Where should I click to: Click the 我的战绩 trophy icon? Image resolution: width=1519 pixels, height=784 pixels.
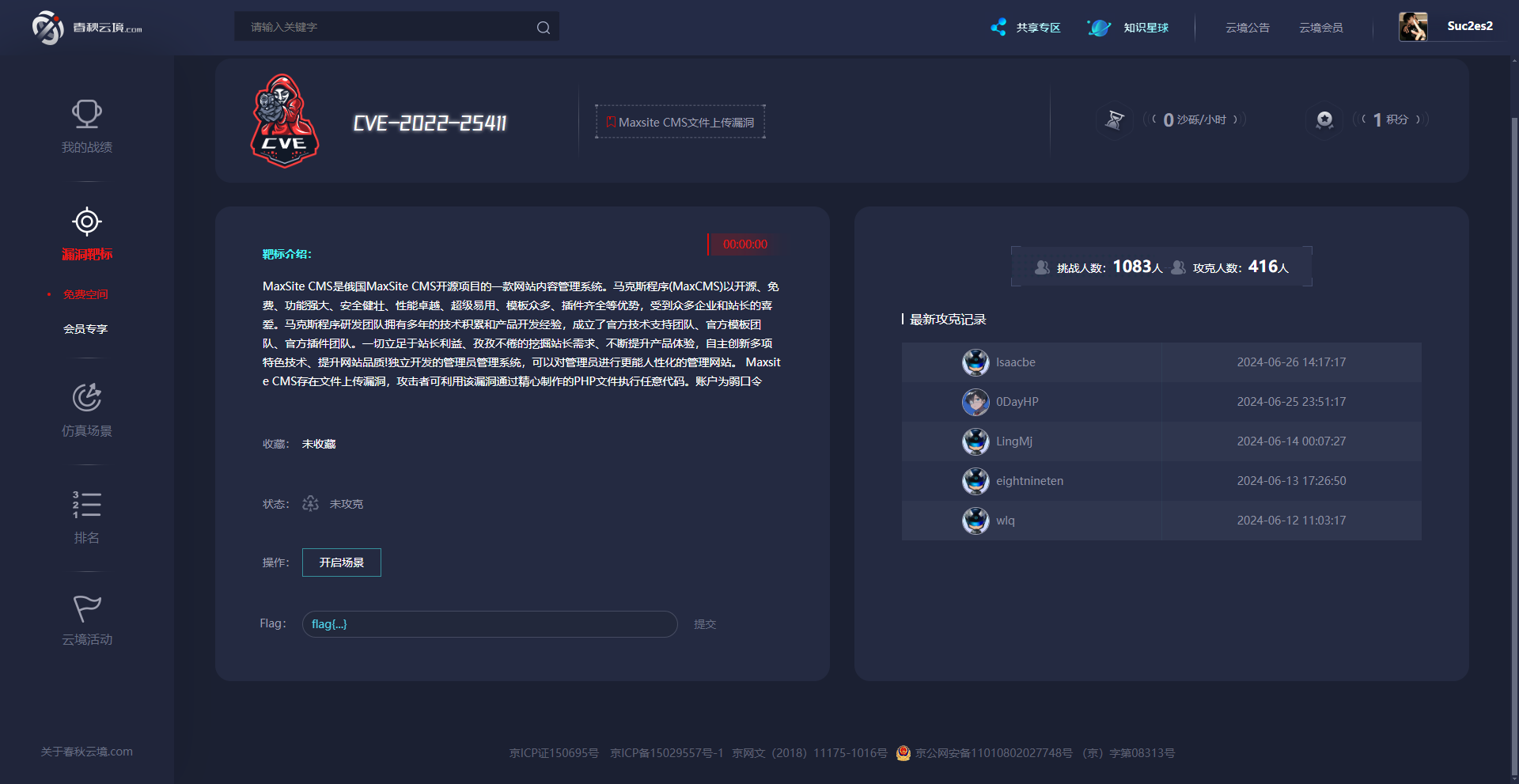click(x=87, y=115)
